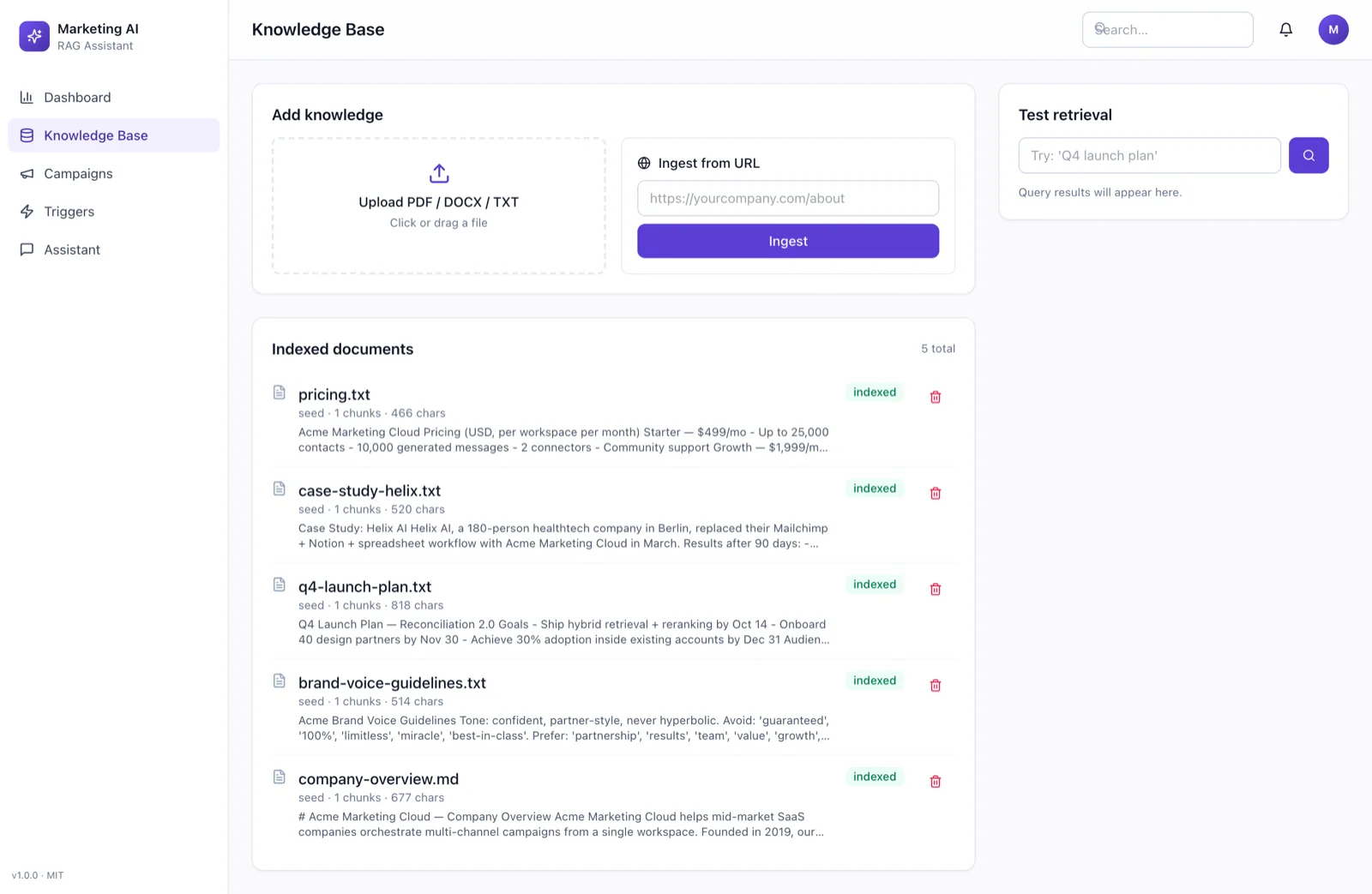Select Knowledge Base in the sidebar
The width and height of the screenshot is (1372, 894).
coord(114,135)
